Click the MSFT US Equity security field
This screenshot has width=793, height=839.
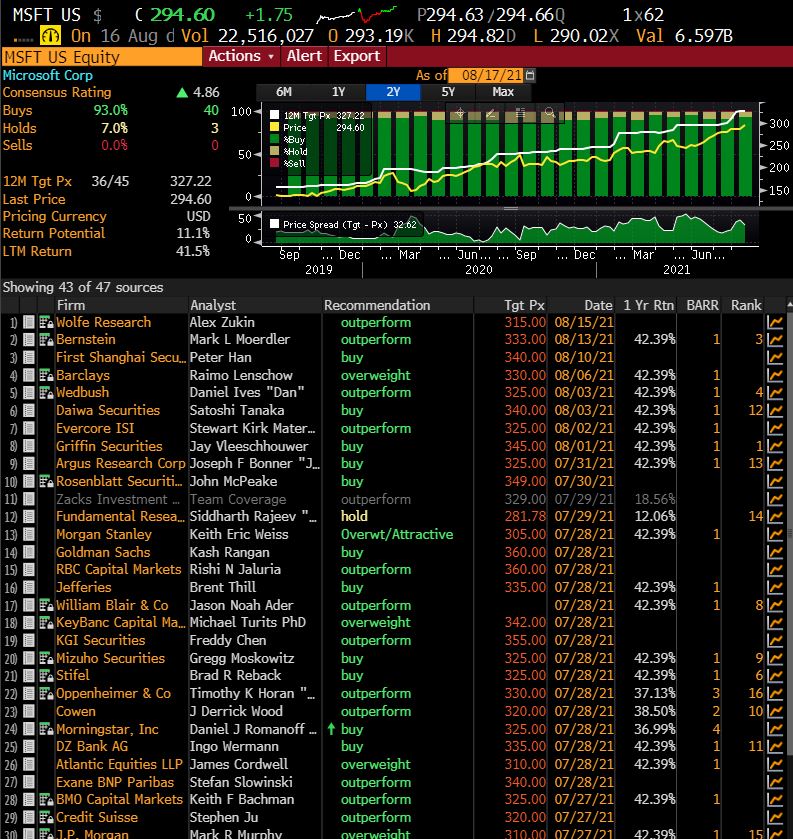[102, 57]
